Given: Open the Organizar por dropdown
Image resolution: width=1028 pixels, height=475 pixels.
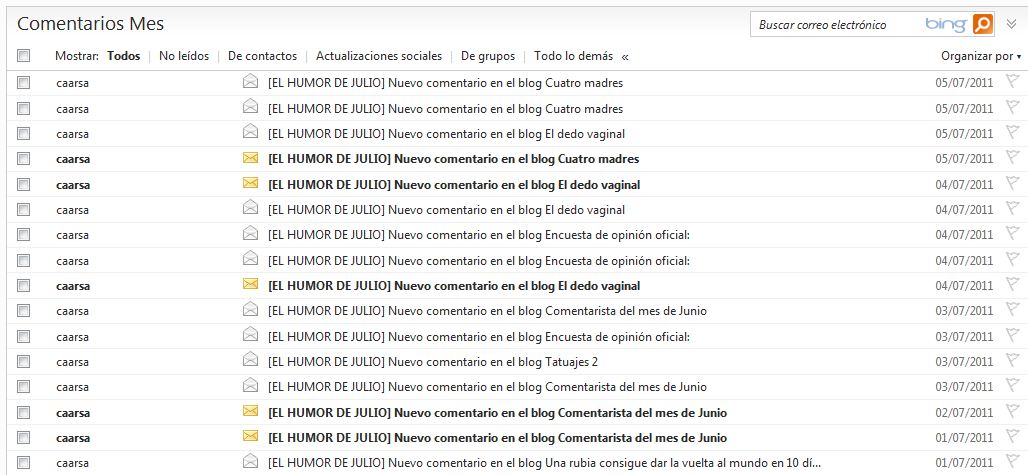Looking at the screenshot, I should [x=981, y=56].
